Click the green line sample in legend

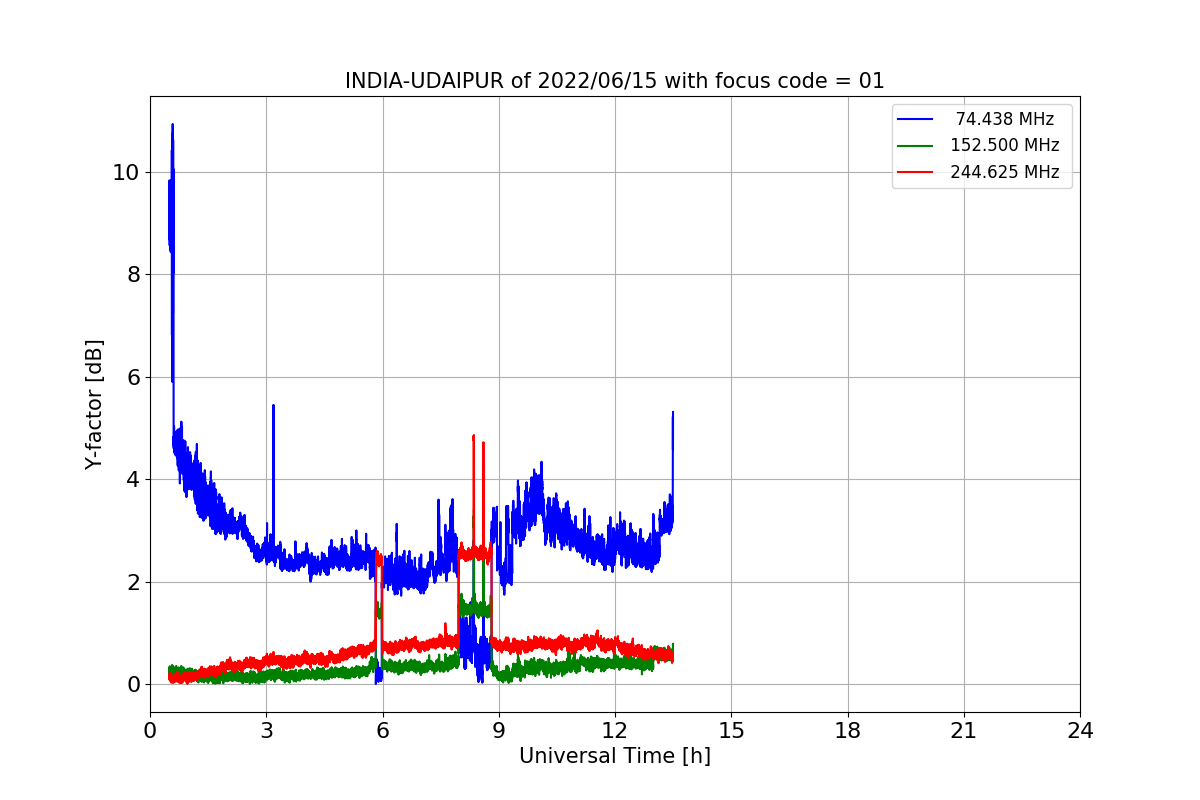916,146
